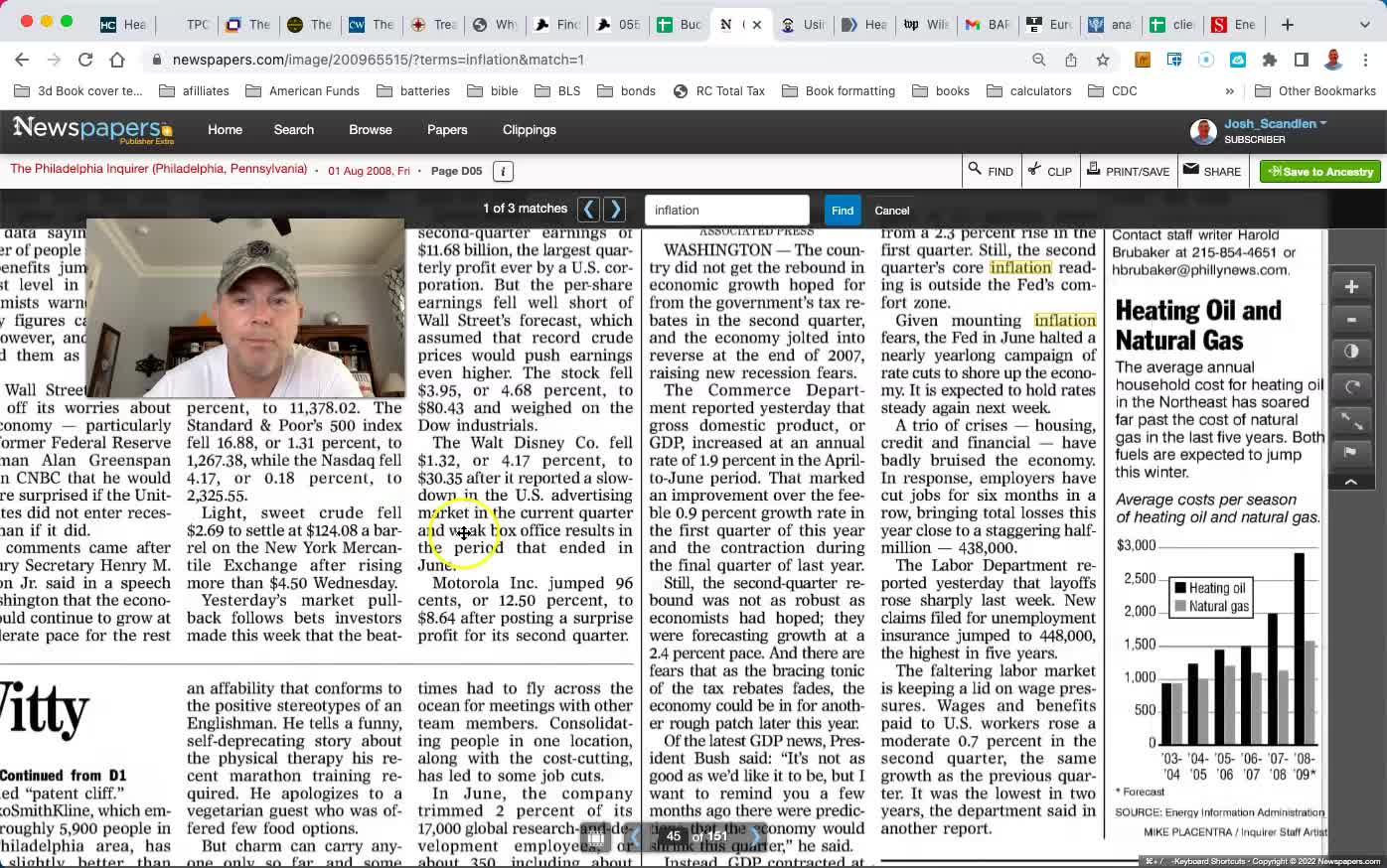Open the Other Bookmarks folder
Image resolution: width=1387 pixels, height=868 pixels.
[1315, 91]
